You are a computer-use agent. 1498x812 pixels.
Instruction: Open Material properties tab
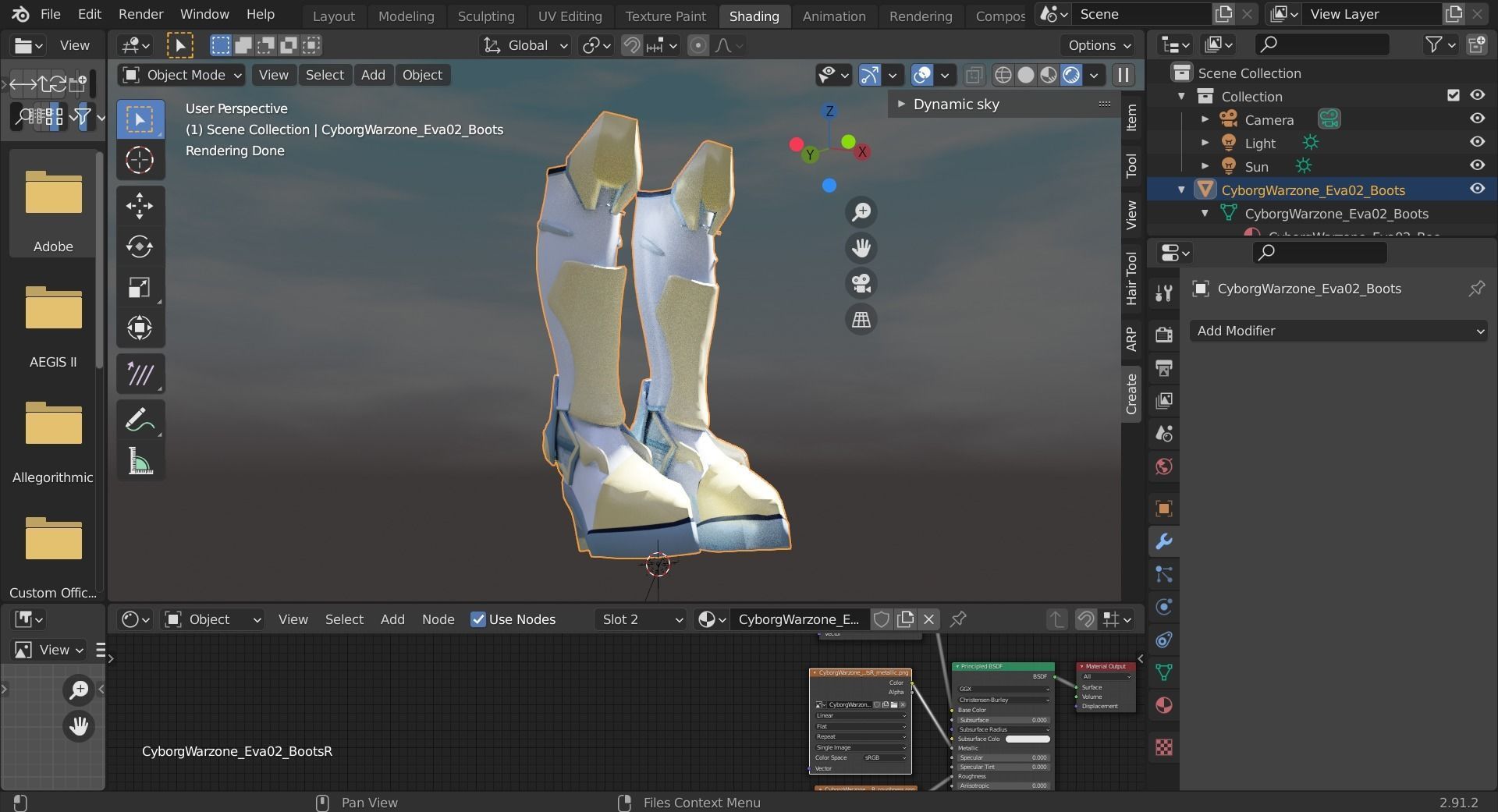click(1164, 705)
